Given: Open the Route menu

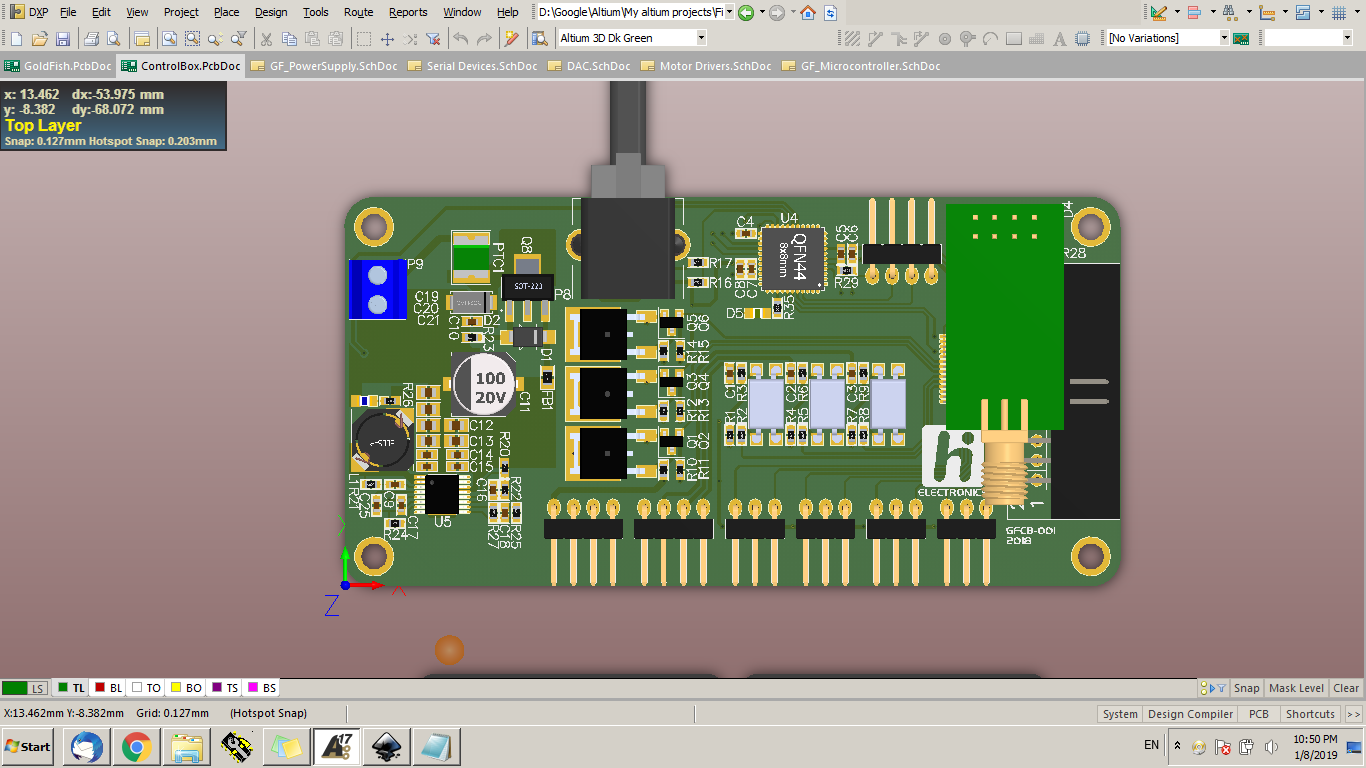Looking at the screenshot, I should 359,13.
